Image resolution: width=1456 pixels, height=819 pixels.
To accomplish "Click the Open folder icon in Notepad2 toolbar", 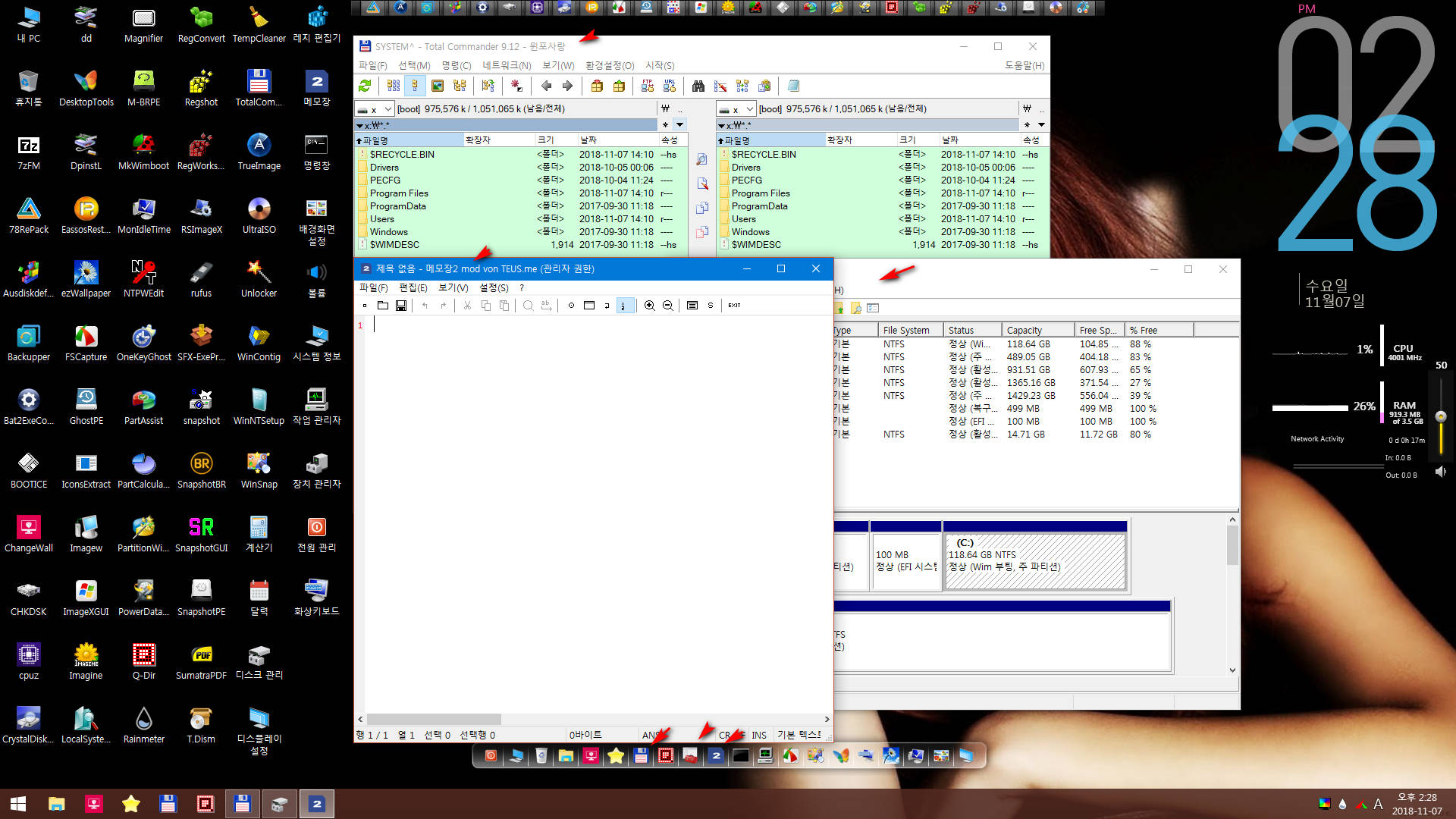I will [382, 306].
